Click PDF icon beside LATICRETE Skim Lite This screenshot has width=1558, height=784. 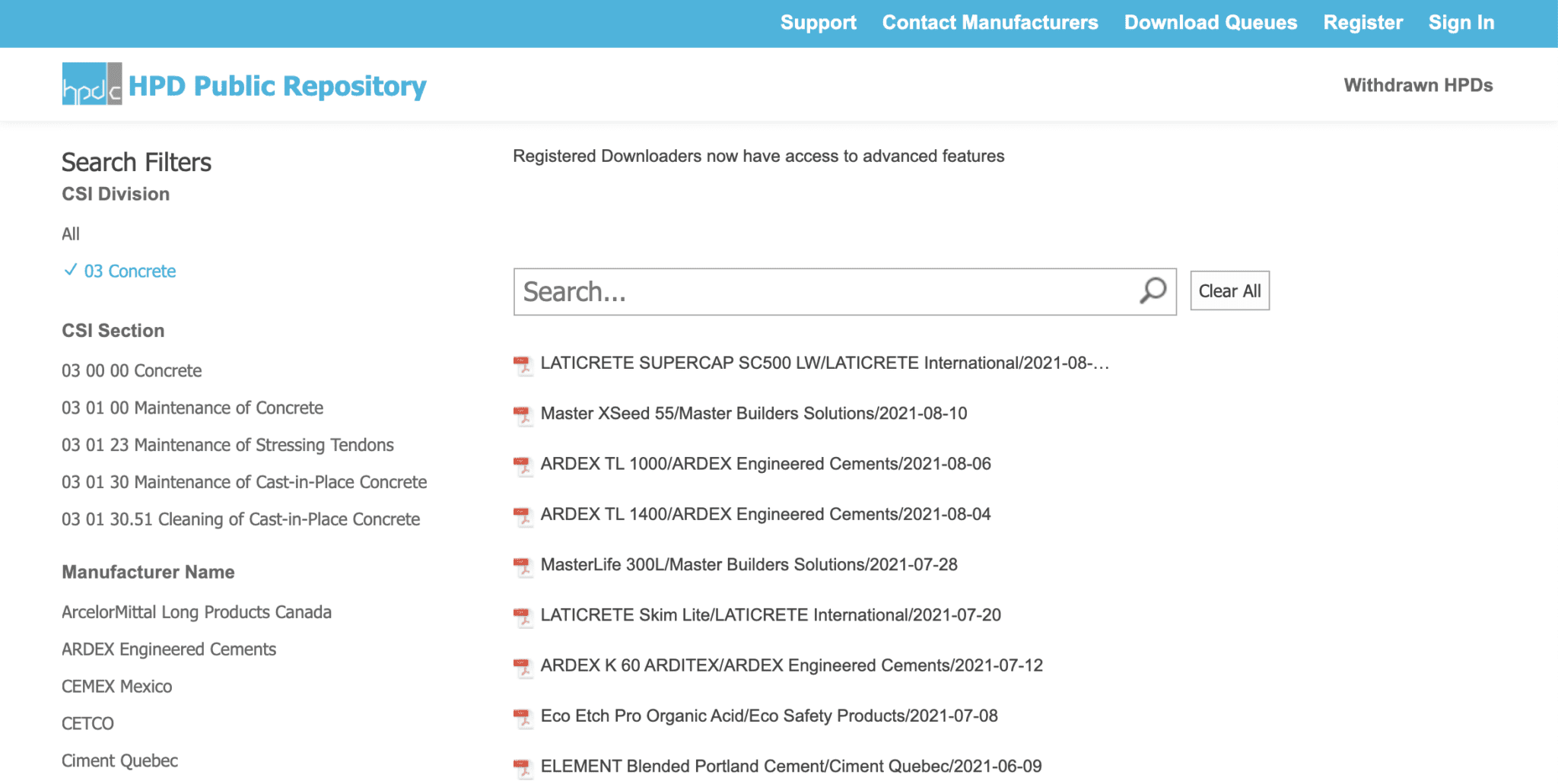(523, 617)
